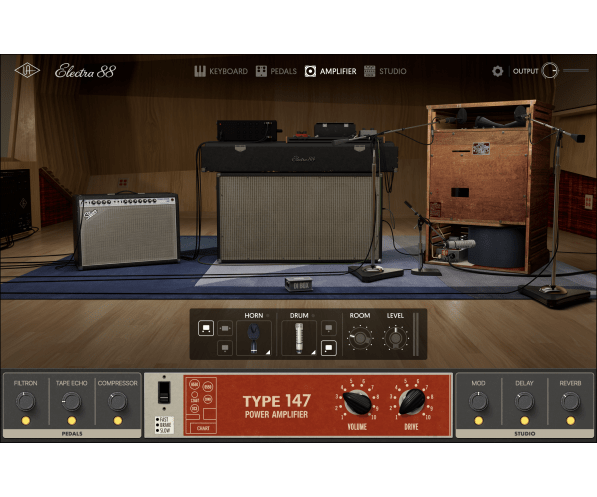Click the mic panel Level knob
This screenshot has height=497, width=597.
pos(395,338)
